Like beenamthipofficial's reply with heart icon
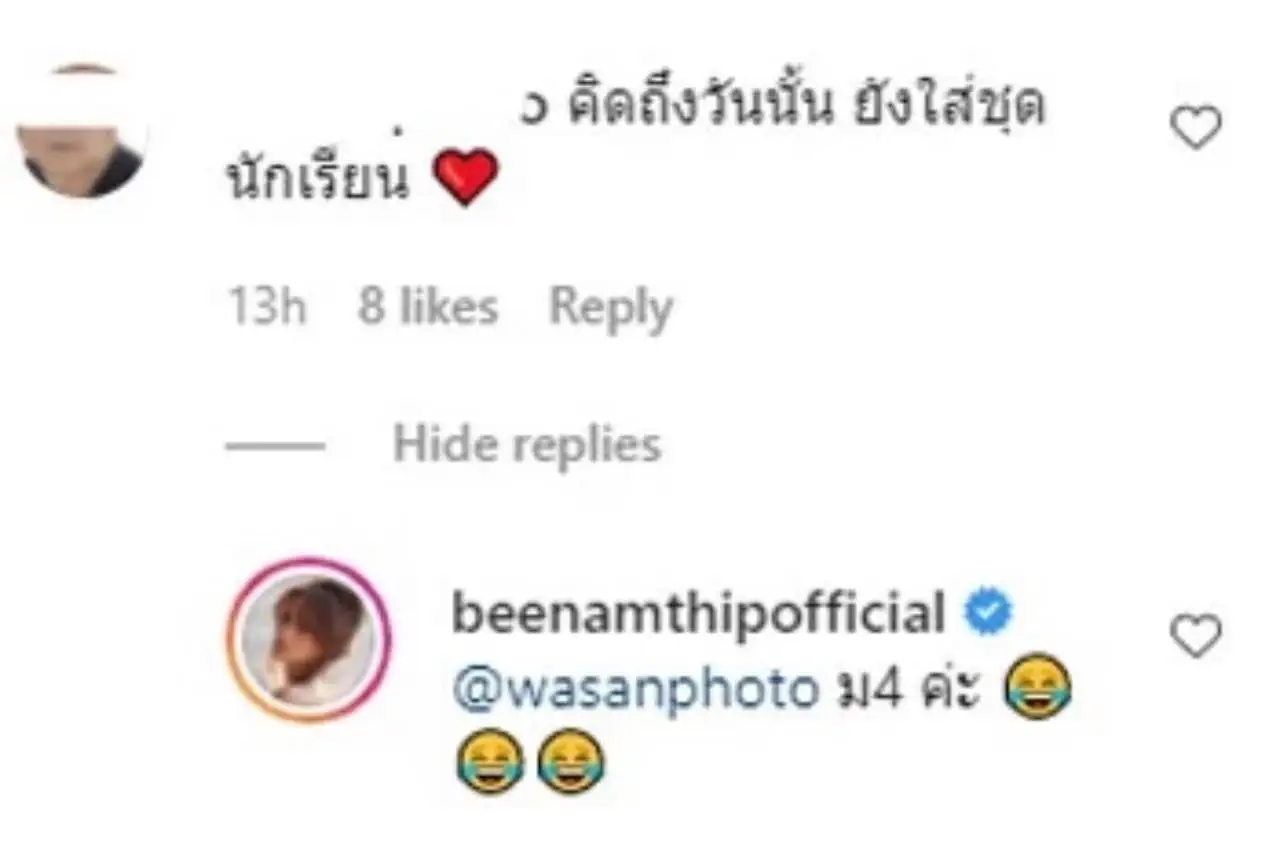Viewport: 1280px width, 850px height. [x=1196, y=637]
